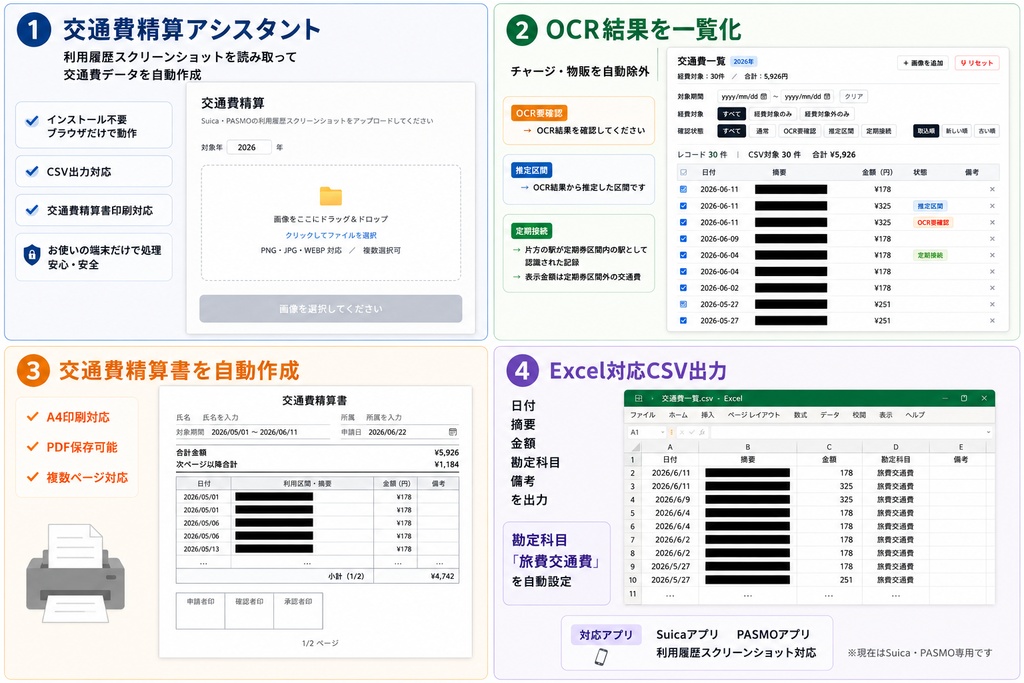1024x683 pixels.
Task: Open the calendar picker in the end date field
Action: (x=827, y=97)
